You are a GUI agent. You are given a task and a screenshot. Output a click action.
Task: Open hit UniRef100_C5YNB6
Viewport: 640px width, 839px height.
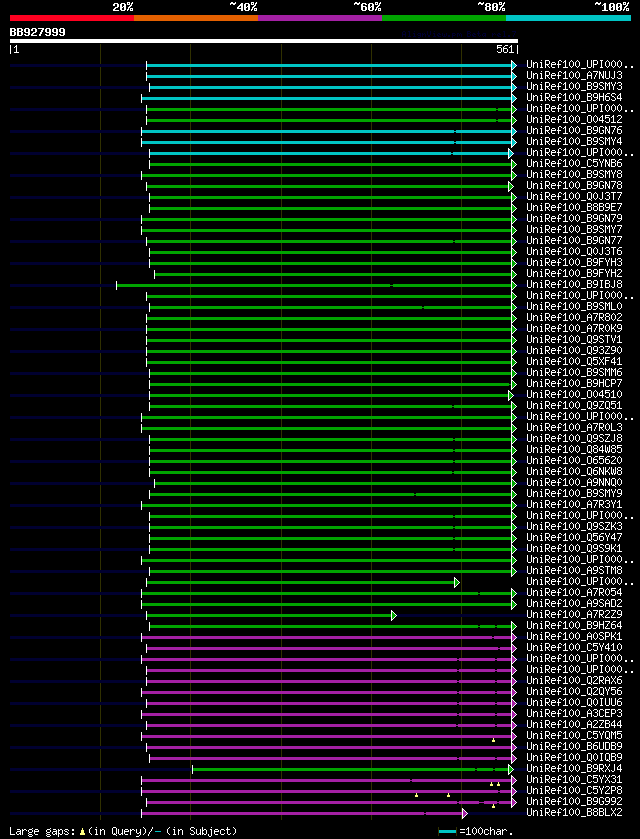pos(574,164)
